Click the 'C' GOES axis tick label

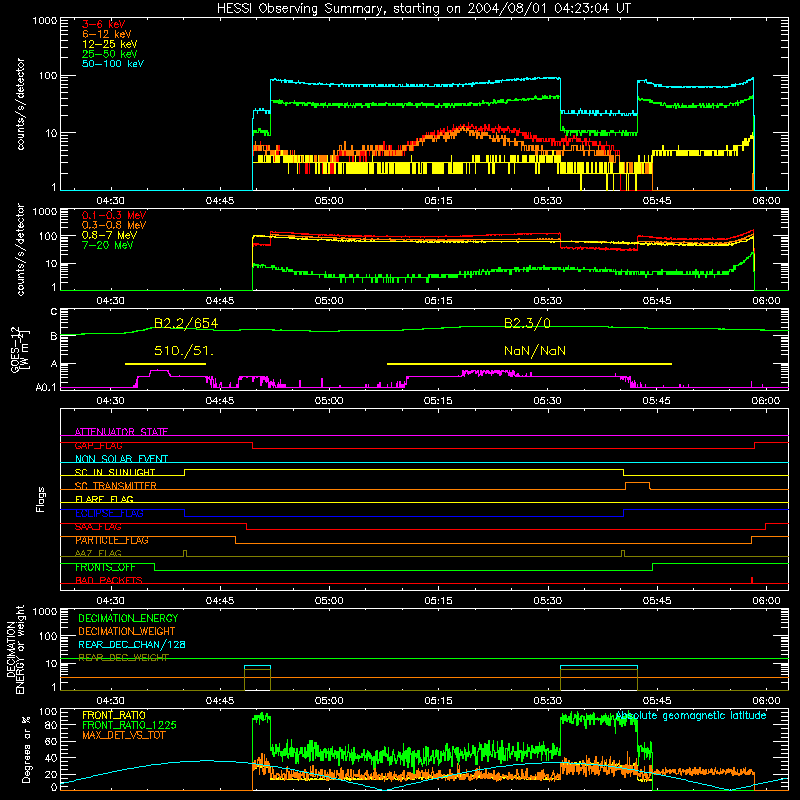tap(54, 312)
